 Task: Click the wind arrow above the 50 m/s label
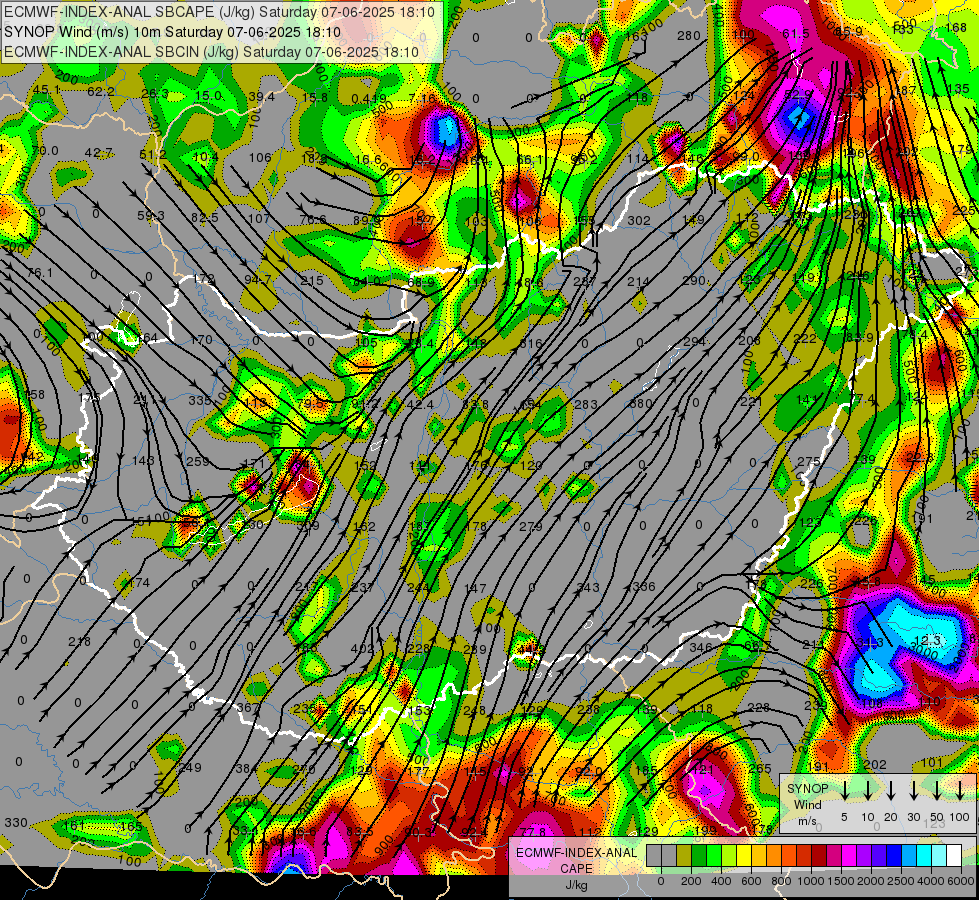coord(937,789)
